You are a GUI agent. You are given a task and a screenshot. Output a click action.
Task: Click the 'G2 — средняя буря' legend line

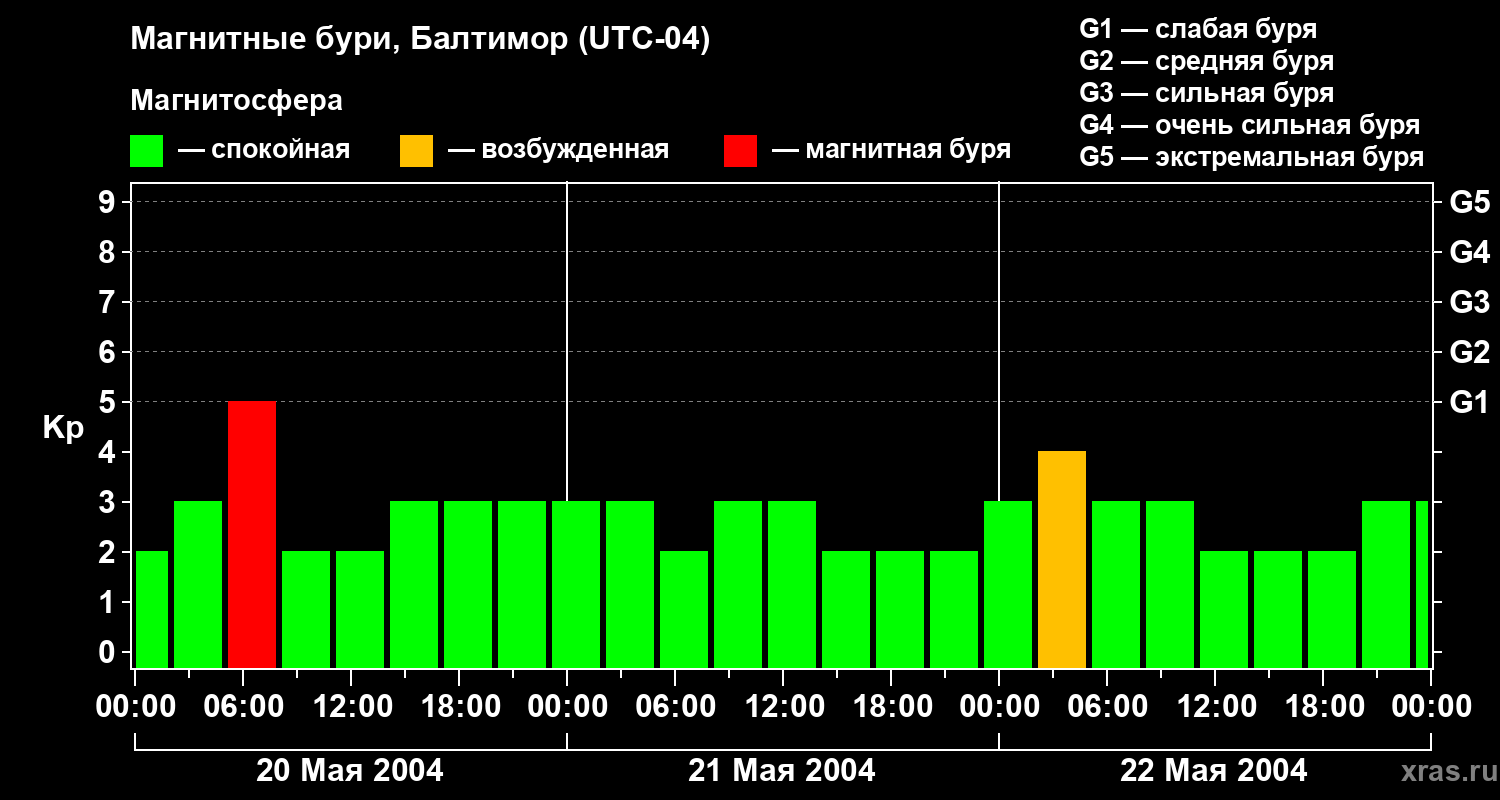1206,61
